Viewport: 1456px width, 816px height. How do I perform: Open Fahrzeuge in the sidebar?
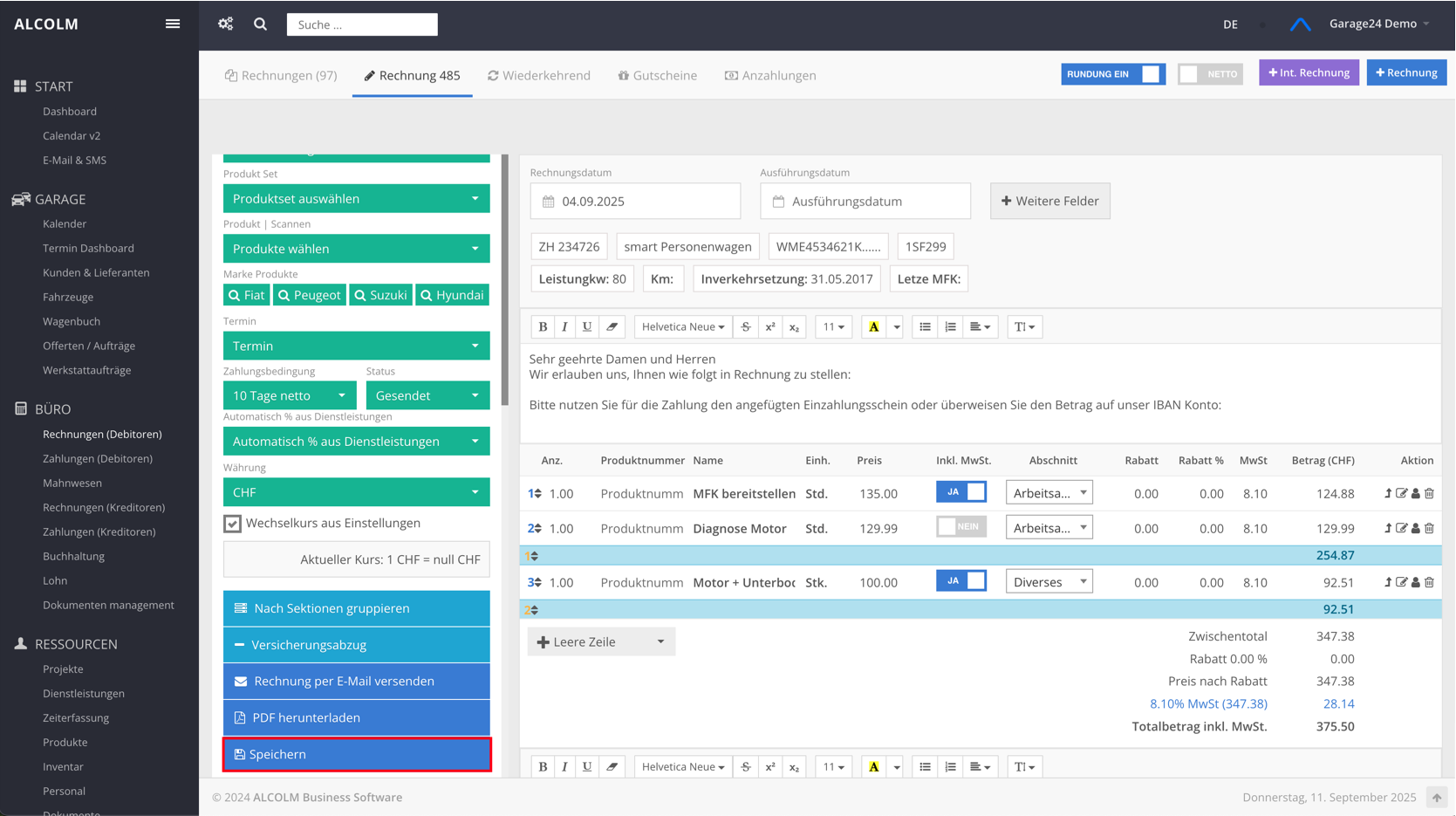click(68, 297)
